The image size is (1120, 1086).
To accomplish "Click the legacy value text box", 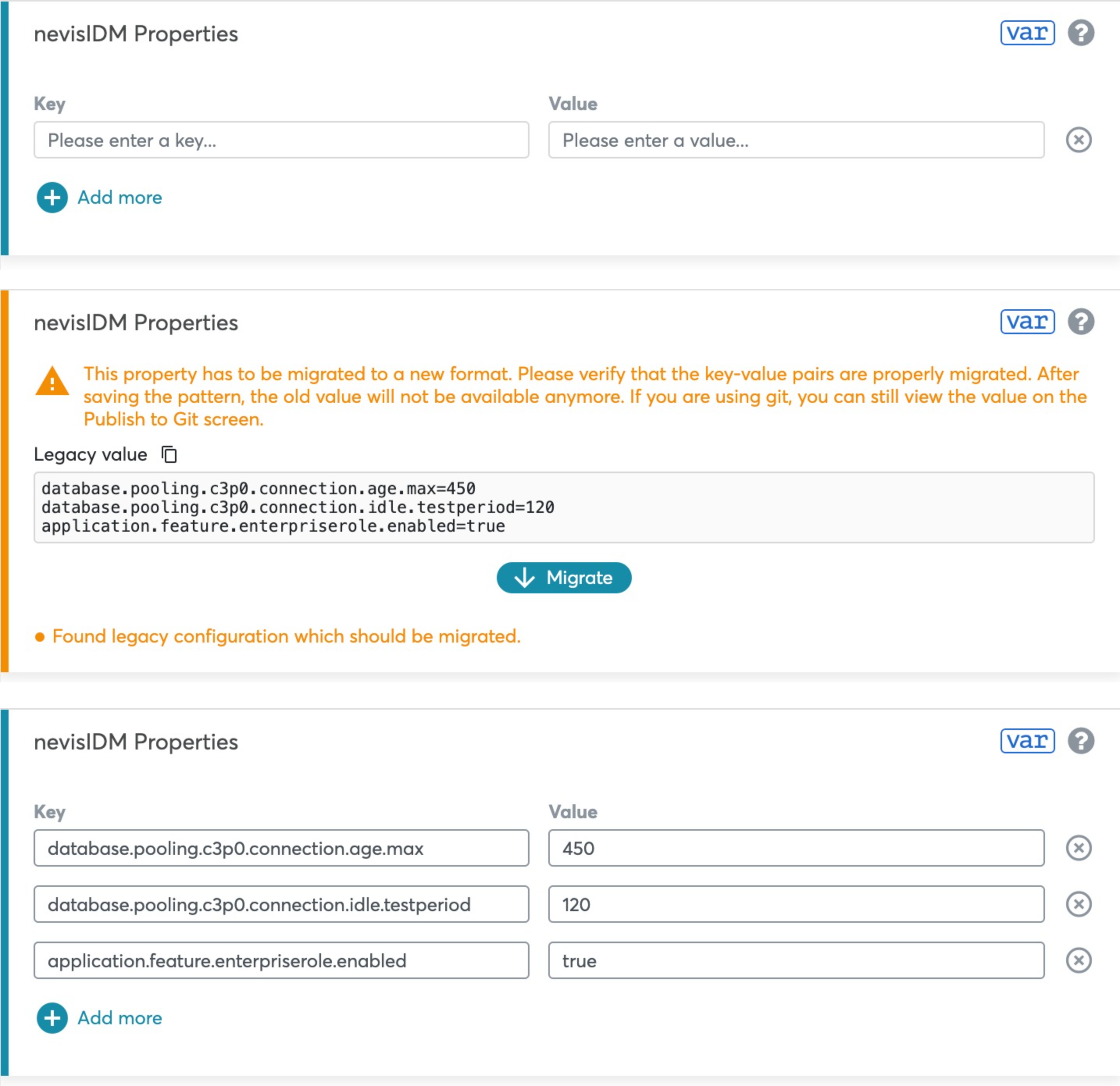I will click(x=564, y=507).
